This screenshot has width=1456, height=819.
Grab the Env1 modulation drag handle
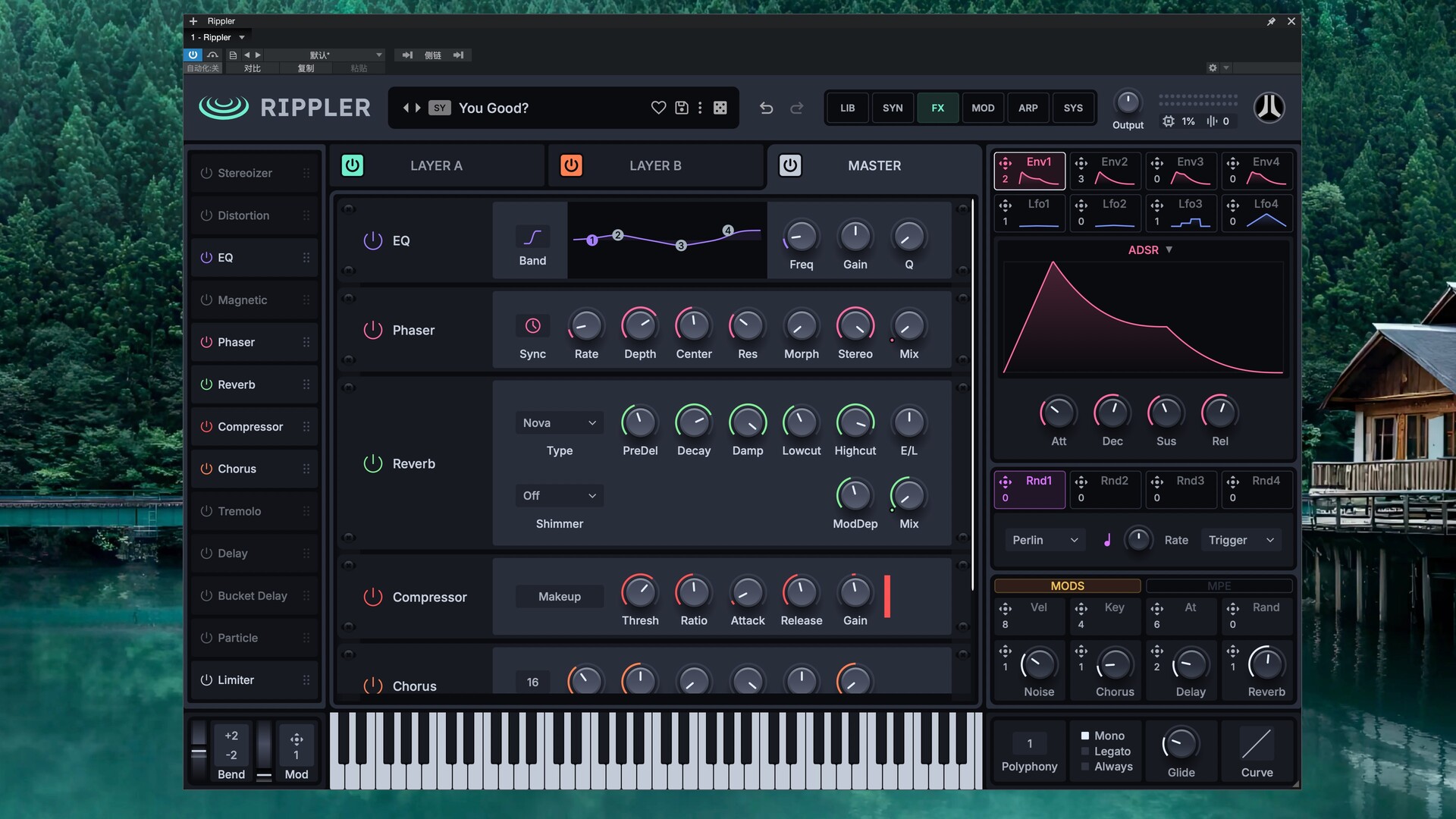pos(1006,163)
